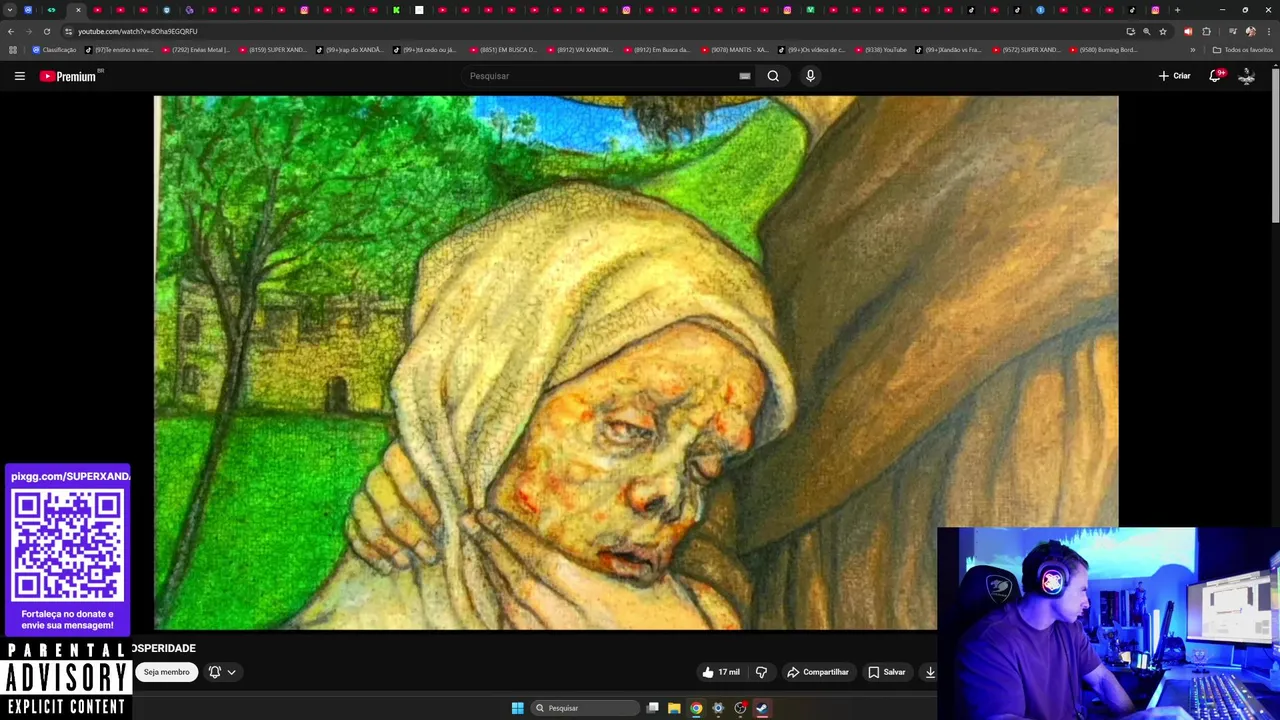Open File Explorer from taskbar

pos(674,708)
